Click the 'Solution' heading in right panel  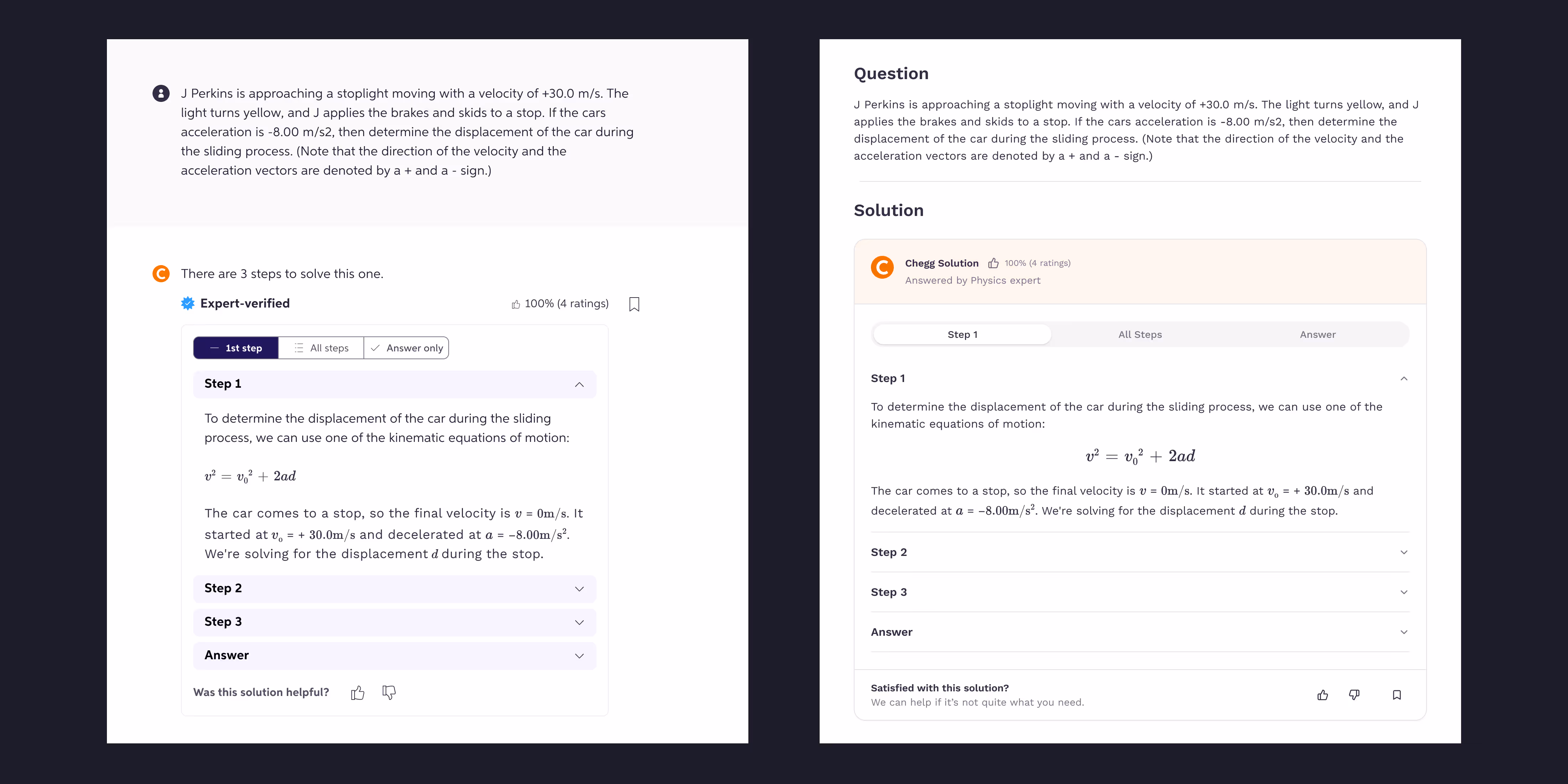coord(889,211)
